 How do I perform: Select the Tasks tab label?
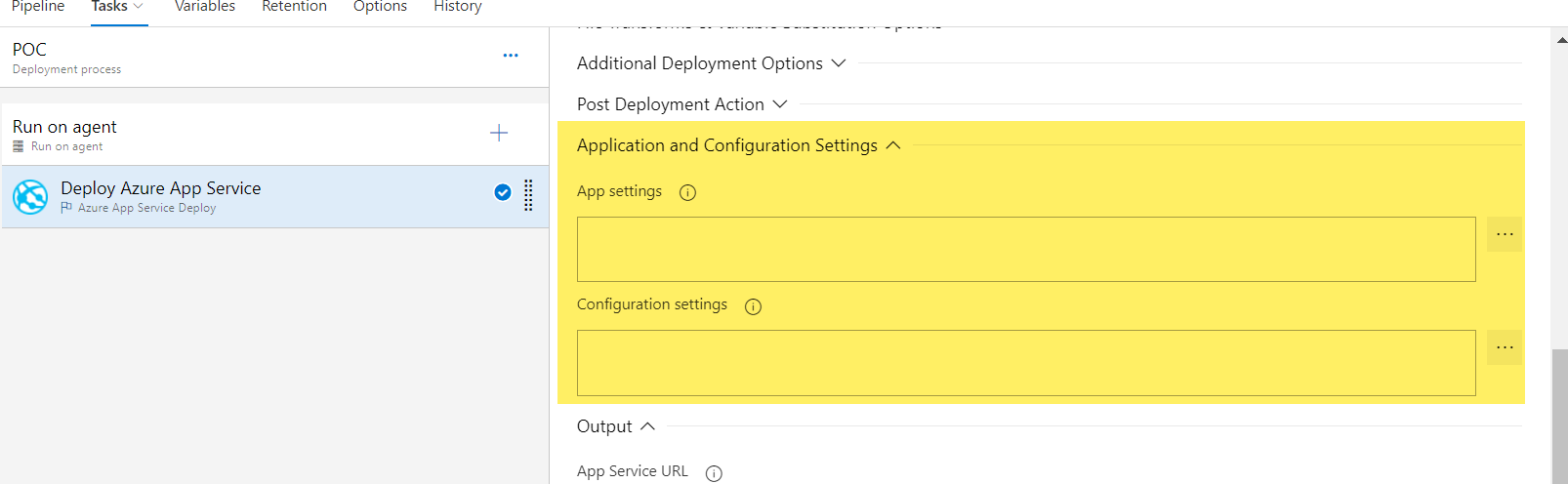pos(109,7)
